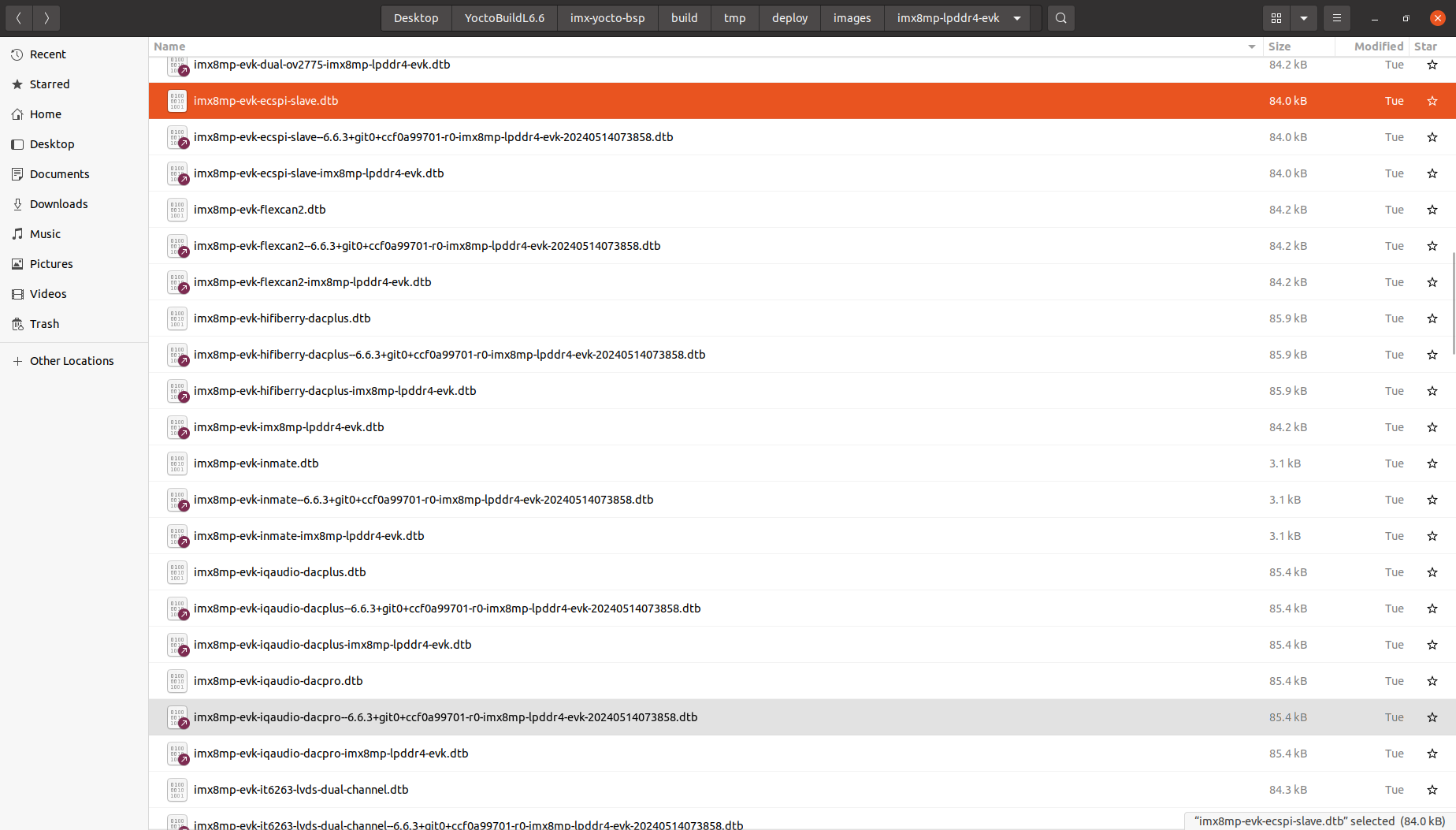Image resolution: width=1456 pixels, height=830 pixels.
Task: Open Documents from the sidebar
Action: (x=59, y=173)
